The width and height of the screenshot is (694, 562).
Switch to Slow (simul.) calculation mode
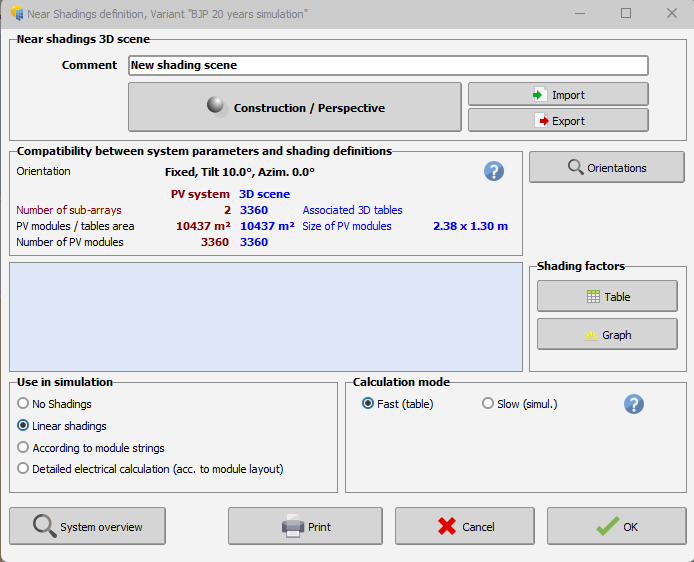pyautogui.click(x=488, y=404)
